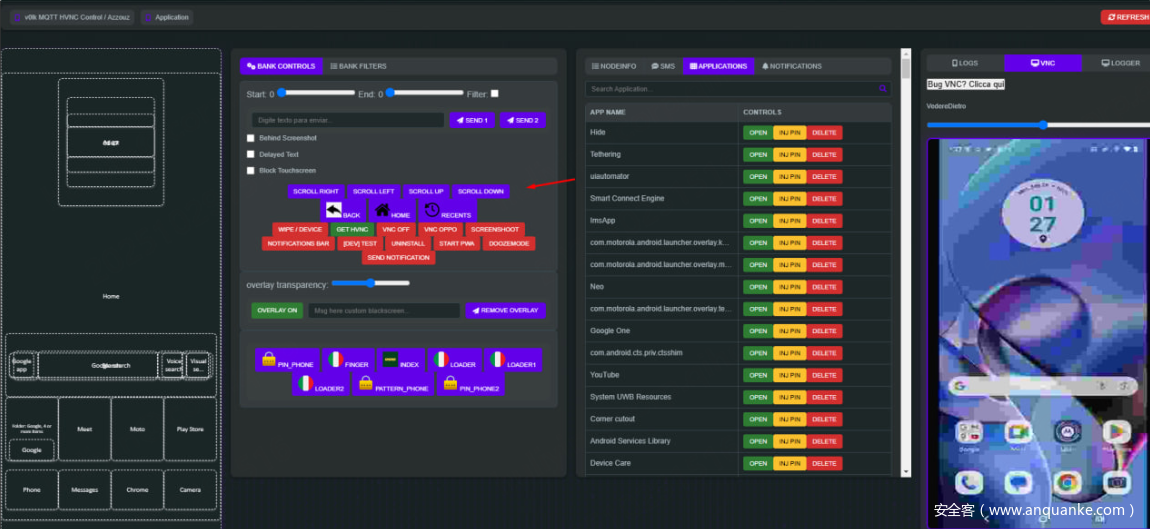This screenshot has width=1150, height=529.
Task: Open the SMS tab
Action: pyautogui.click(x=663, y=66)
